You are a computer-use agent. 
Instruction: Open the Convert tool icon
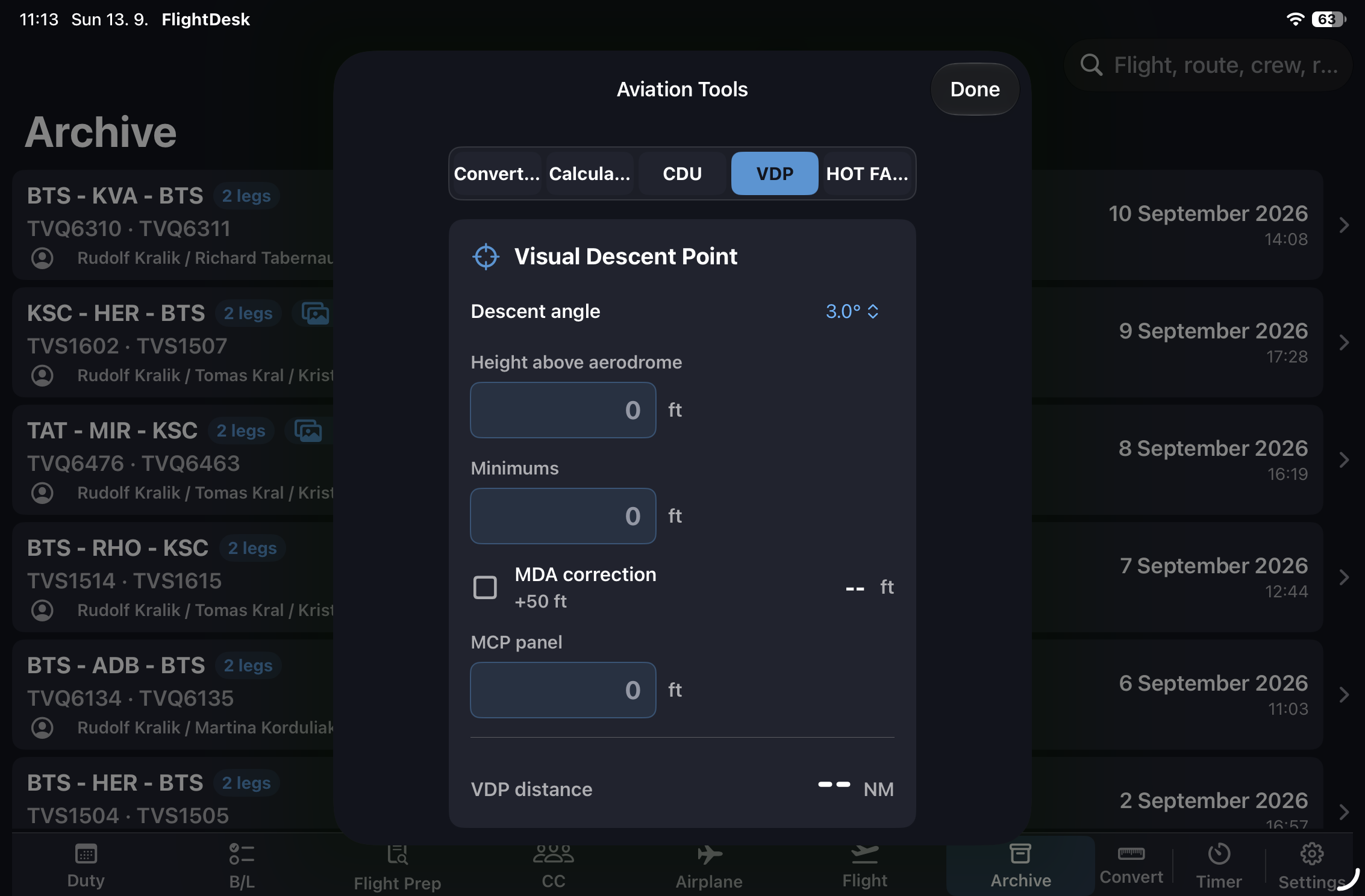click(1131, 853)
